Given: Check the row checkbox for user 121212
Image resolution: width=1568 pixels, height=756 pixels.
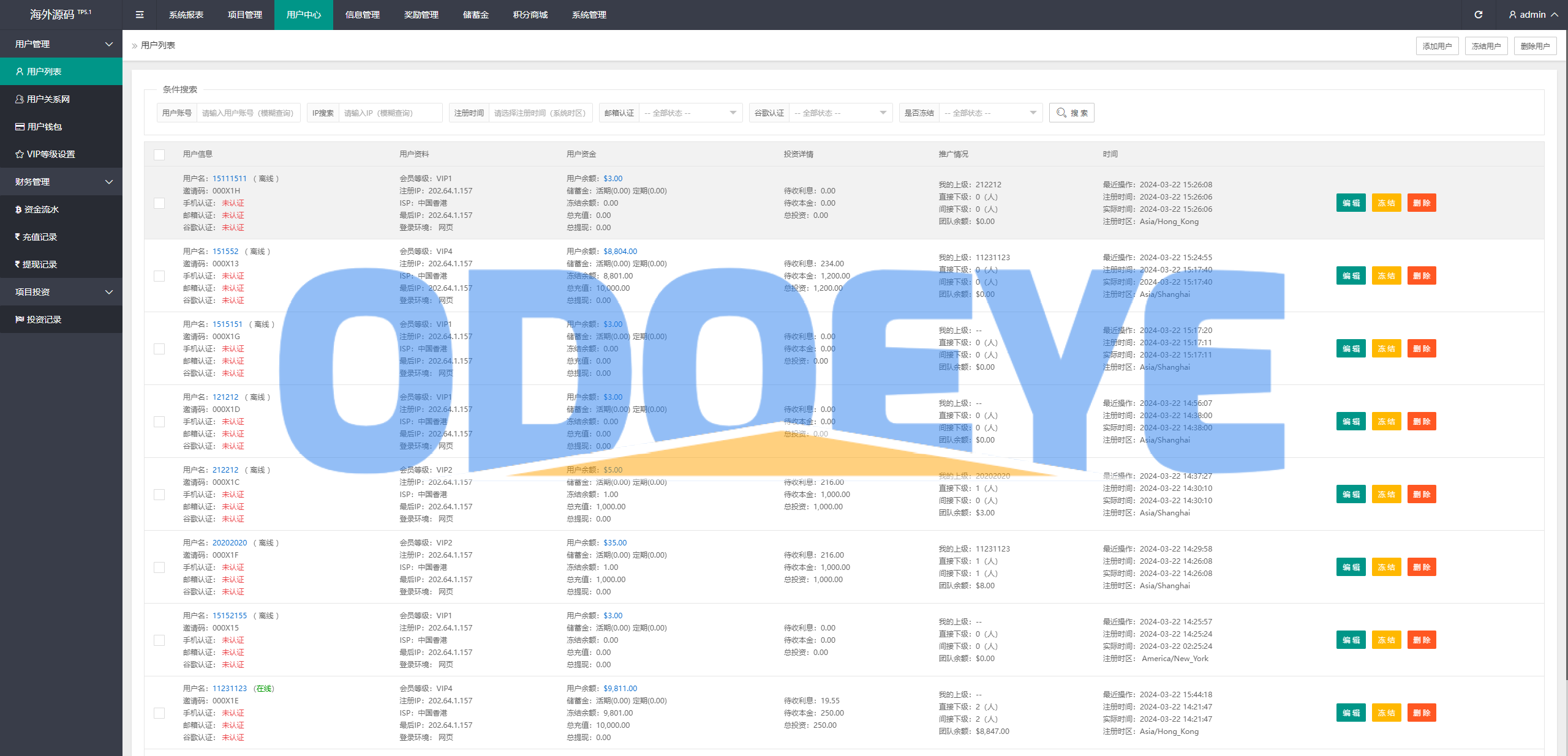Looking at the screenshot, I should coord(159,422).
